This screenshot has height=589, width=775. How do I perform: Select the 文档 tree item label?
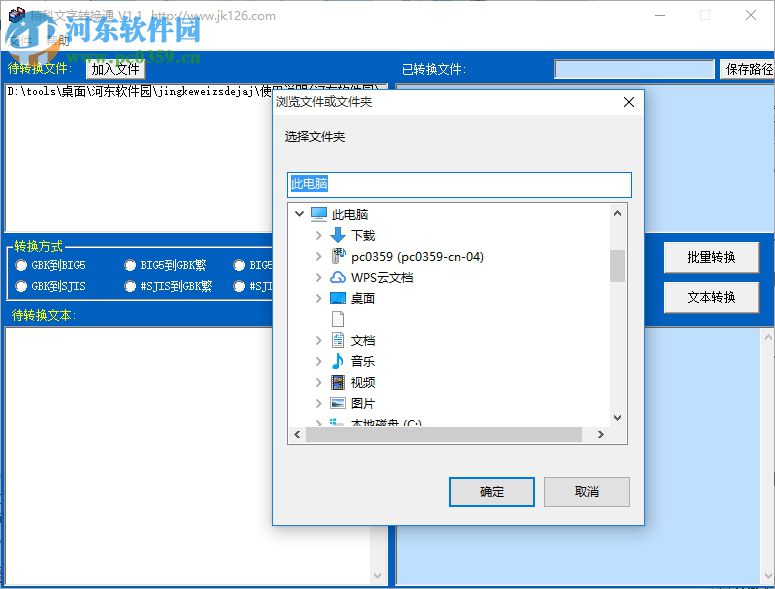tap(363, 340)
